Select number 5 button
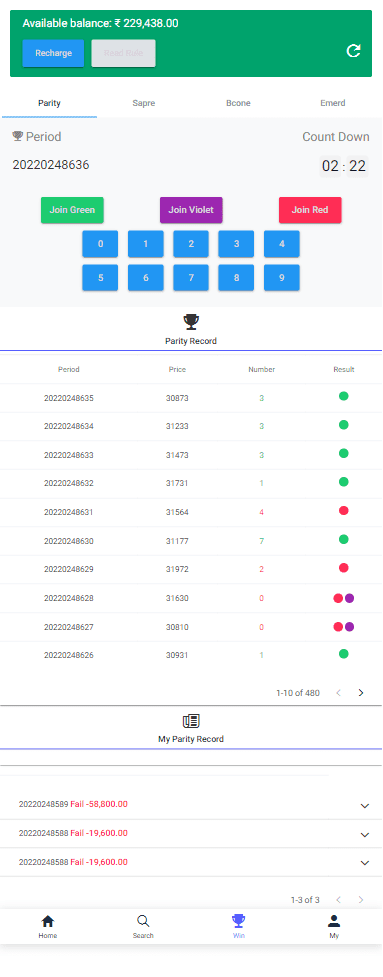383x977 pixels. [x=100, y=278]
